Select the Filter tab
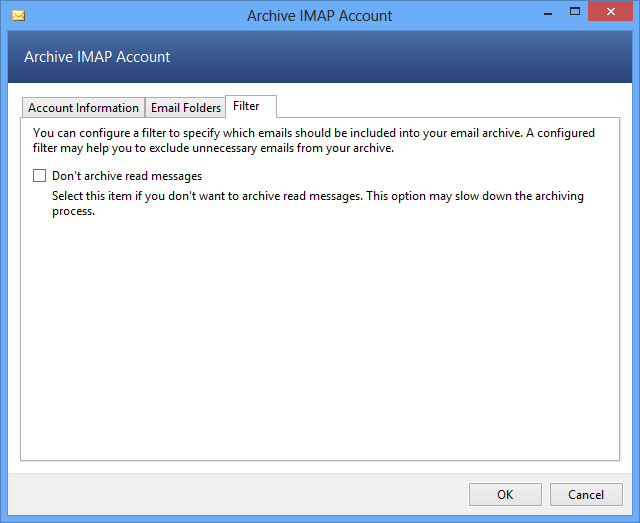 click(x=246, y=106)
